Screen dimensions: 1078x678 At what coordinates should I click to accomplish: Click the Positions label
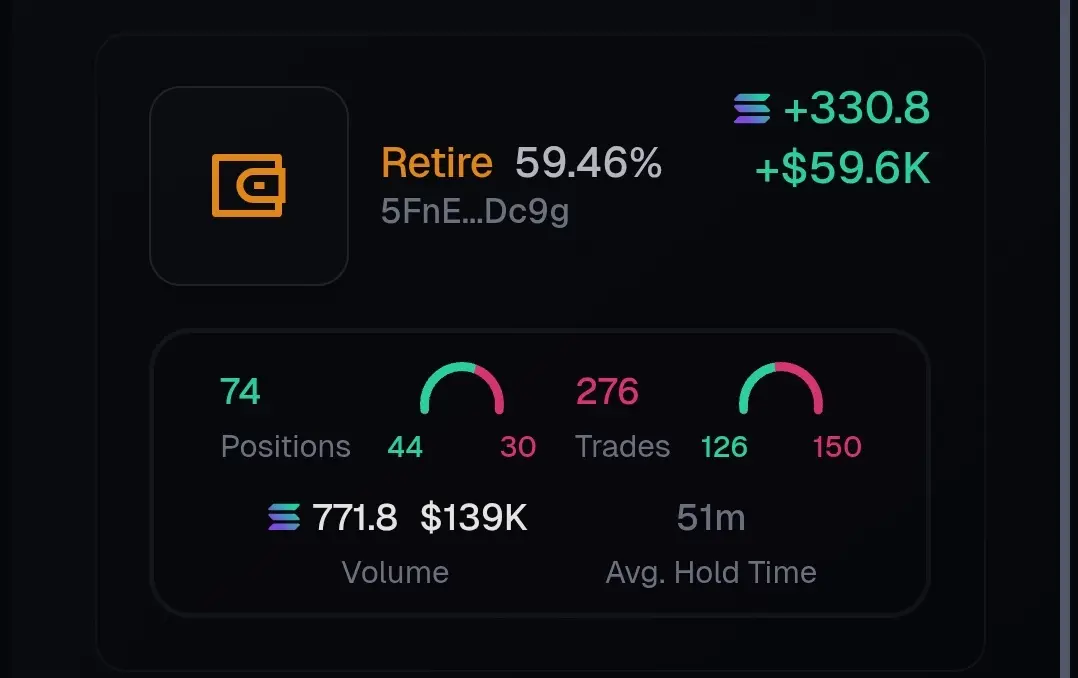coord(286,447)
